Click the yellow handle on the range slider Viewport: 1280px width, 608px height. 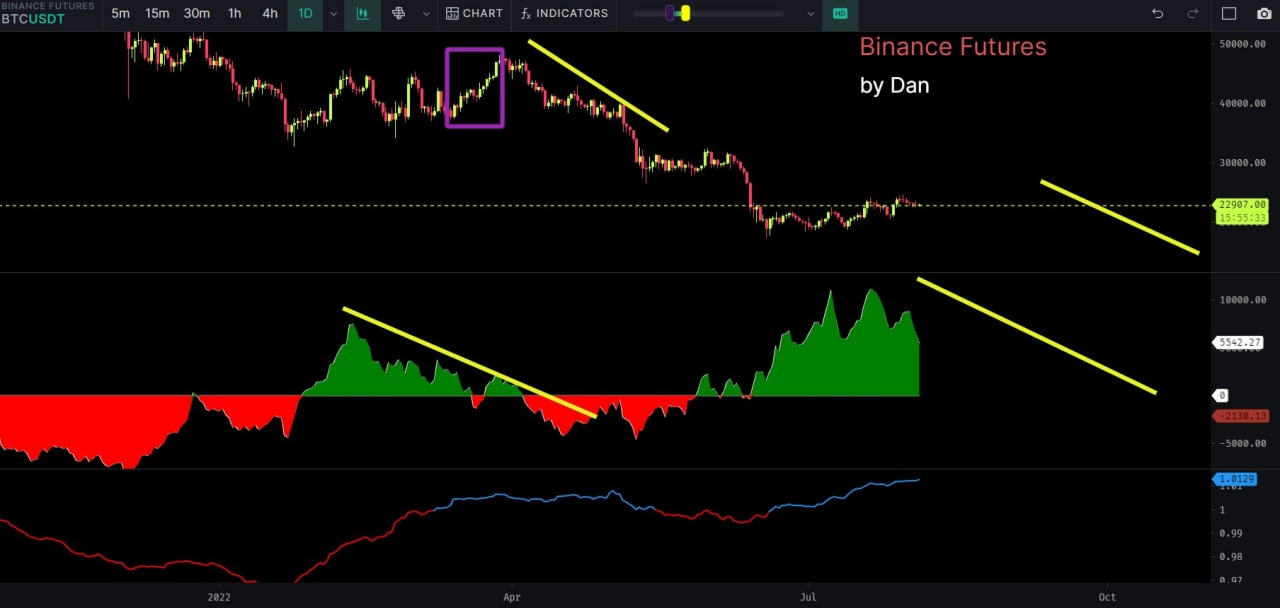tap(685, 14)
